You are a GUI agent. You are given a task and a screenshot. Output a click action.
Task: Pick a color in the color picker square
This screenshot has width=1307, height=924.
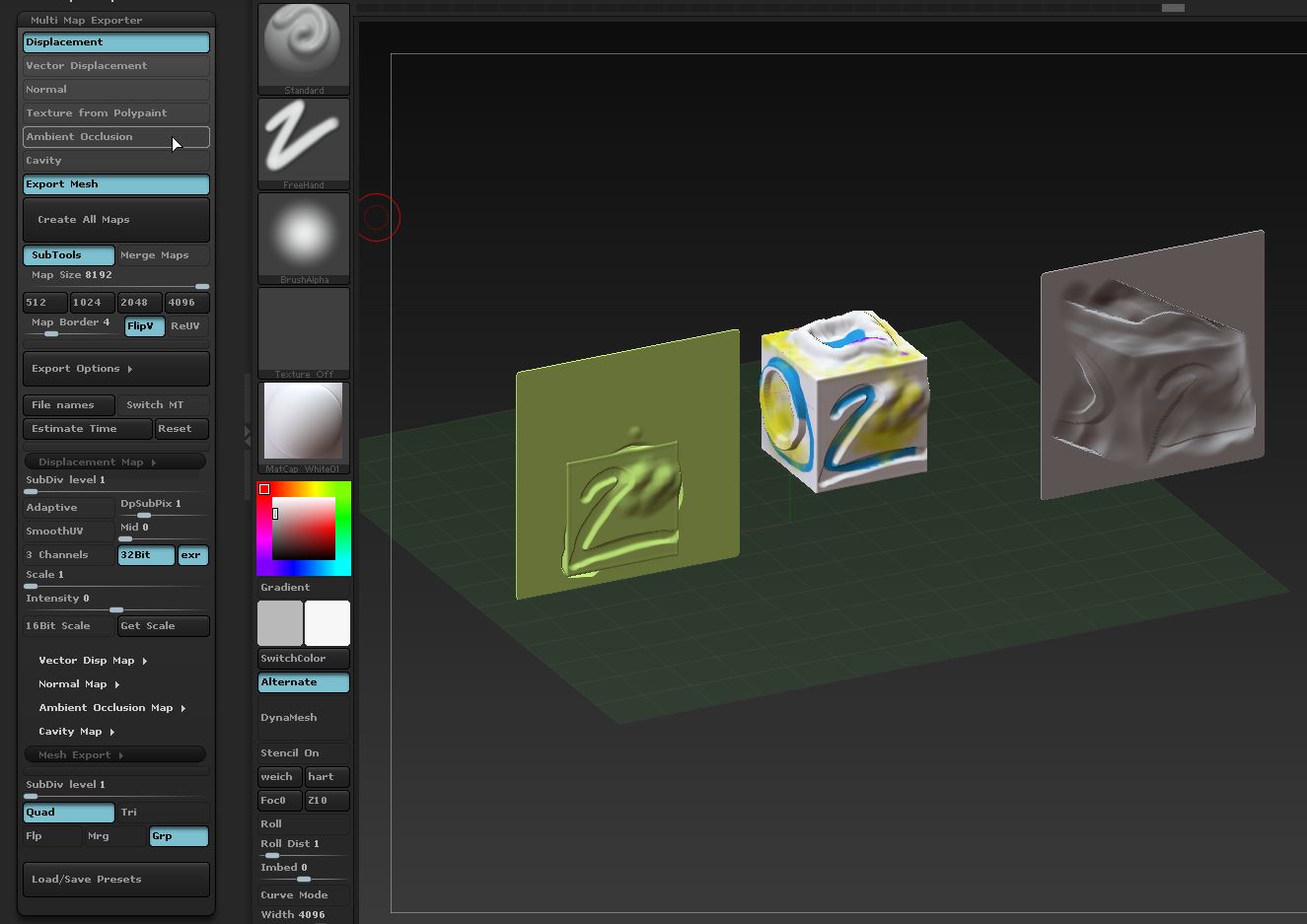tap(304, 529)
